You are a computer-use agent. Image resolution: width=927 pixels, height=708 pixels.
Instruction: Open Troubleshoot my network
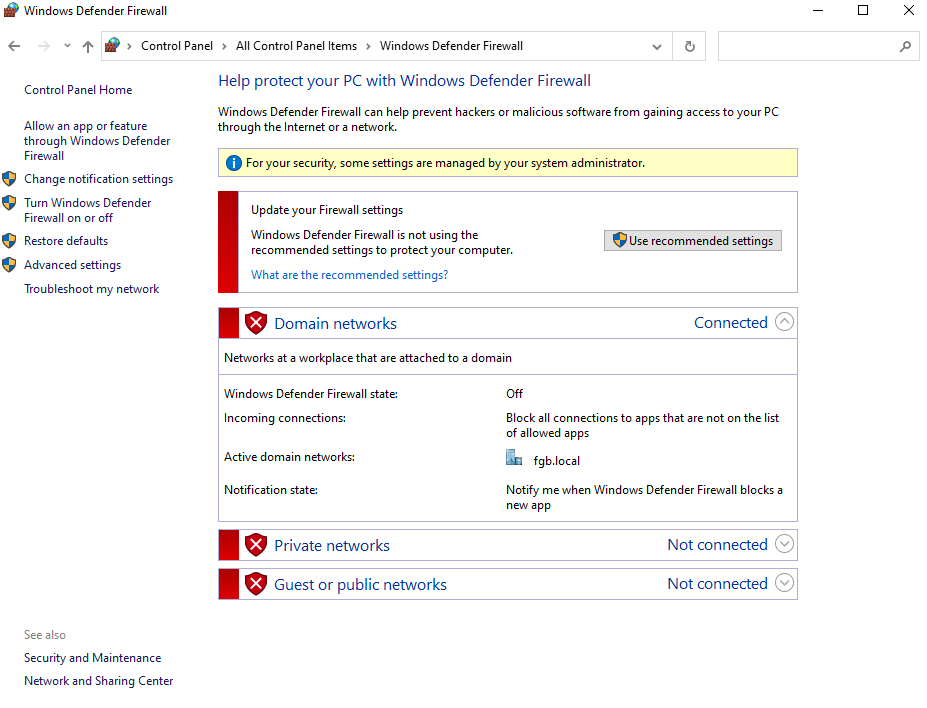click(92, 289)
